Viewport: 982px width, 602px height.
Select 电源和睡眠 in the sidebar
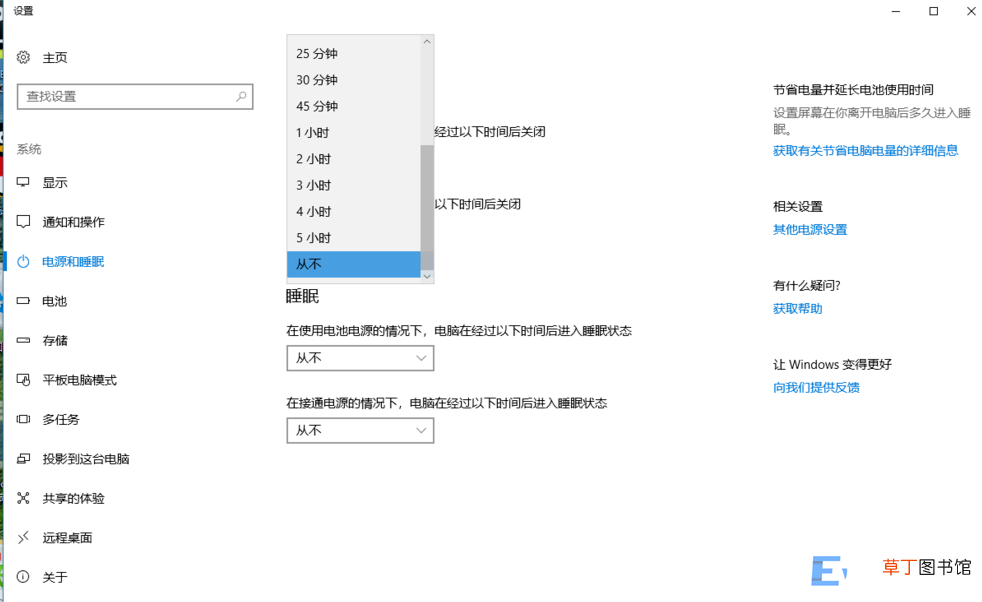pyautogui.click(x=73, y=261)
